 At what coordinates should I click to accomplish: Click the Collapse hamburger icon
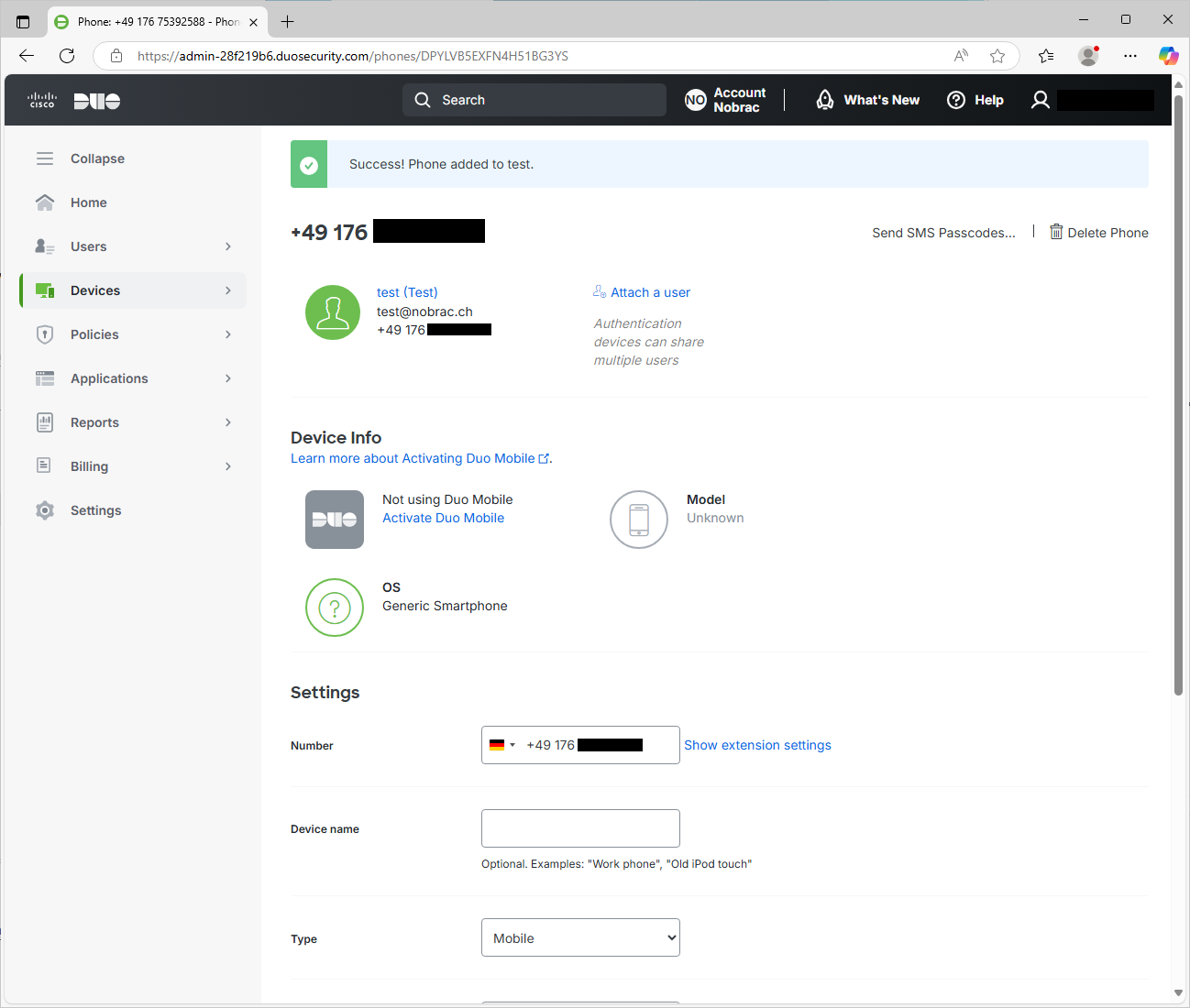coord(45,159)
